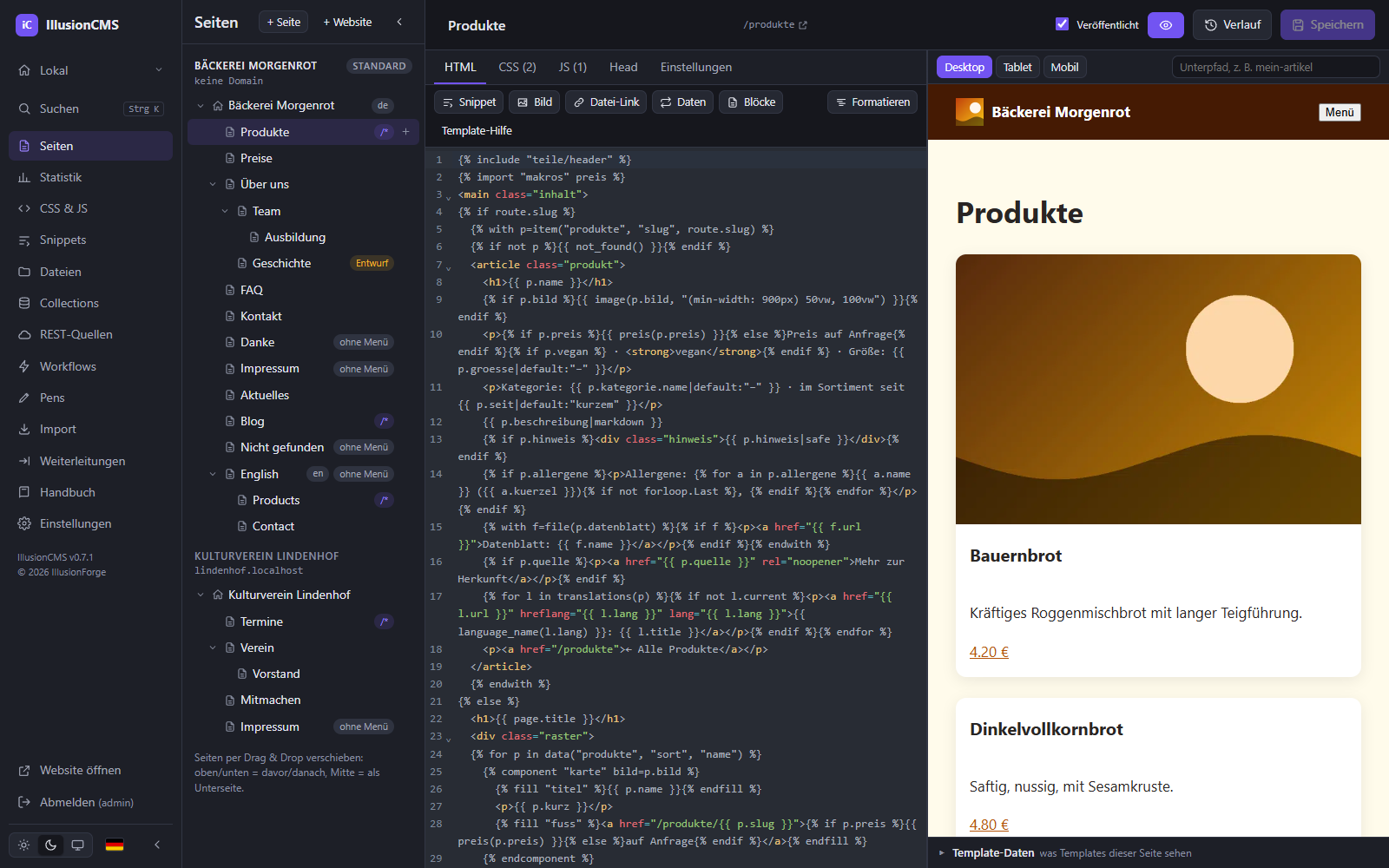This screenshot has height=868, width=1389.
Task: Open Workflows in the sidebar
Action: click(x=90, y=366)
